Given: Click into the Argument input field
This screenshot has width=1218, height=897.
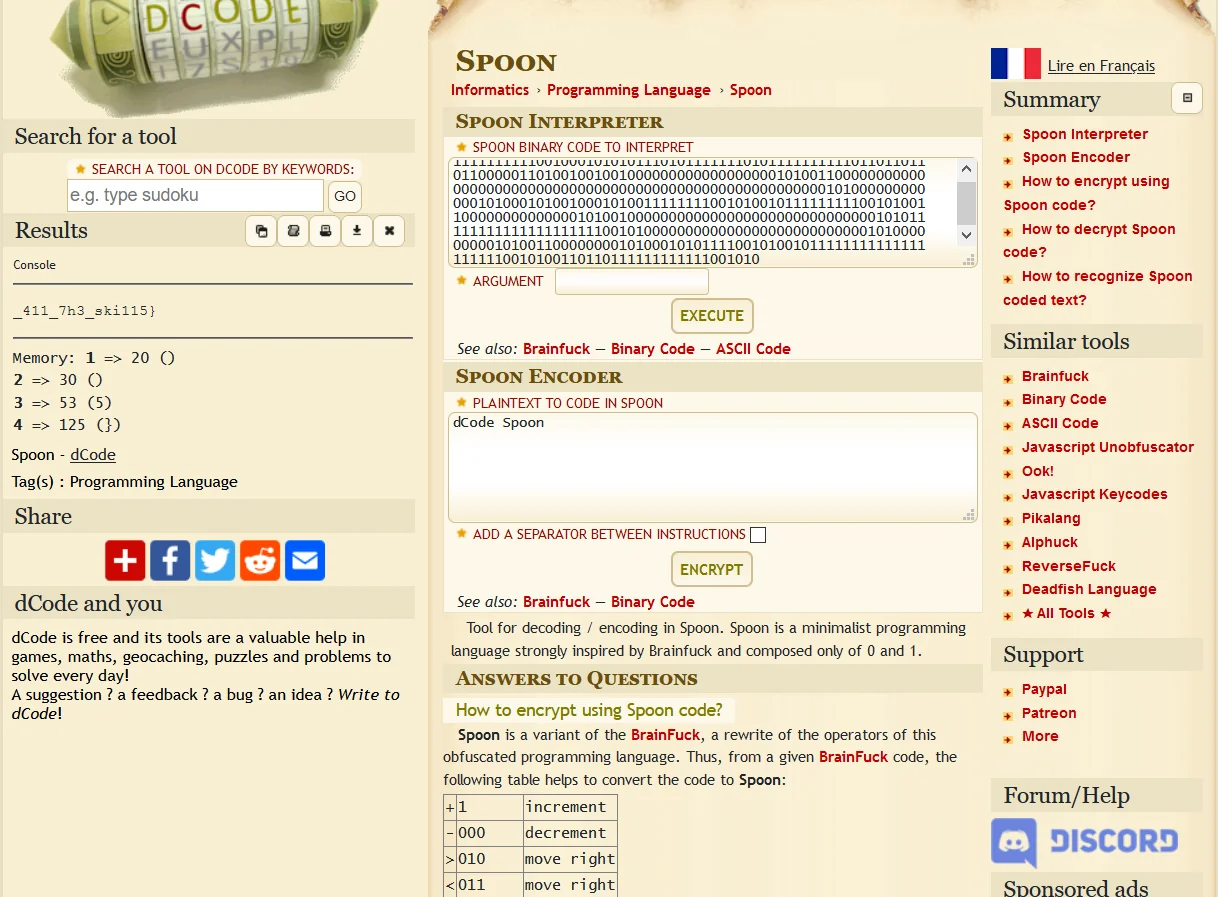Looking at the screenshot, I should point(632,281).
